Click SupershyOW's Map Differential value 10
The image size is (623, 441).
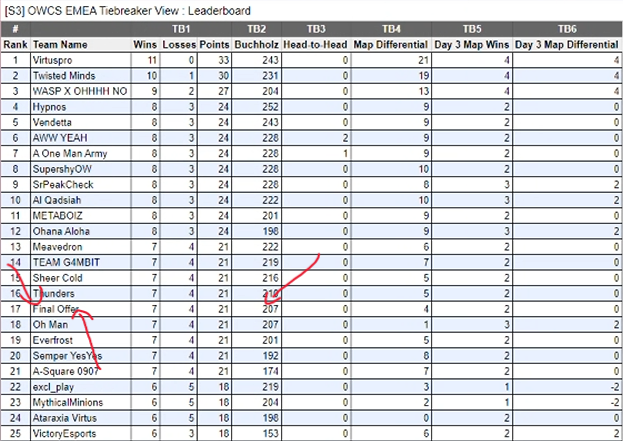[x=424, y=169]
